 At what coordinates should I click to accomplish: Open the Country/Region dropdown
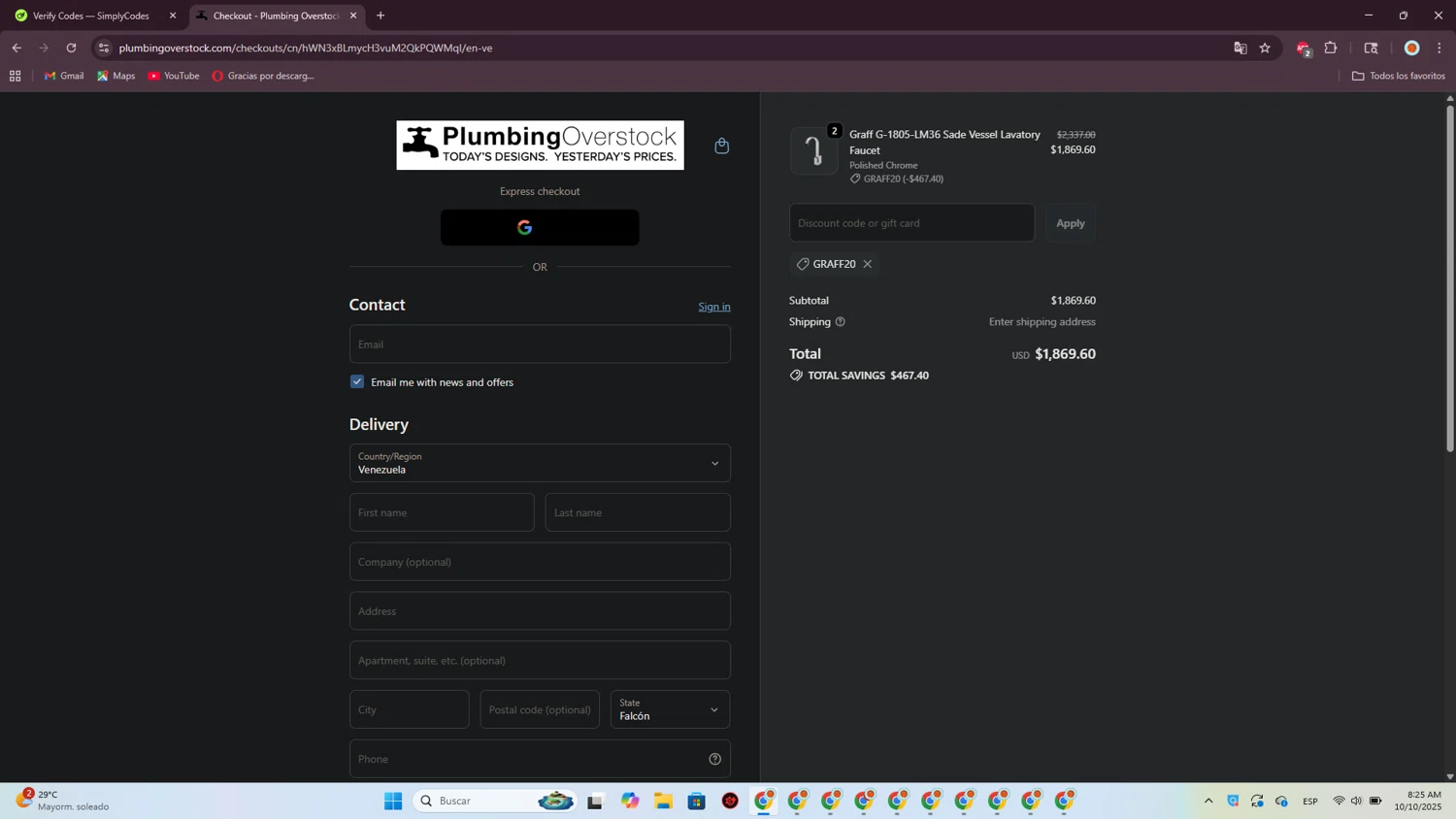(540, 463)
